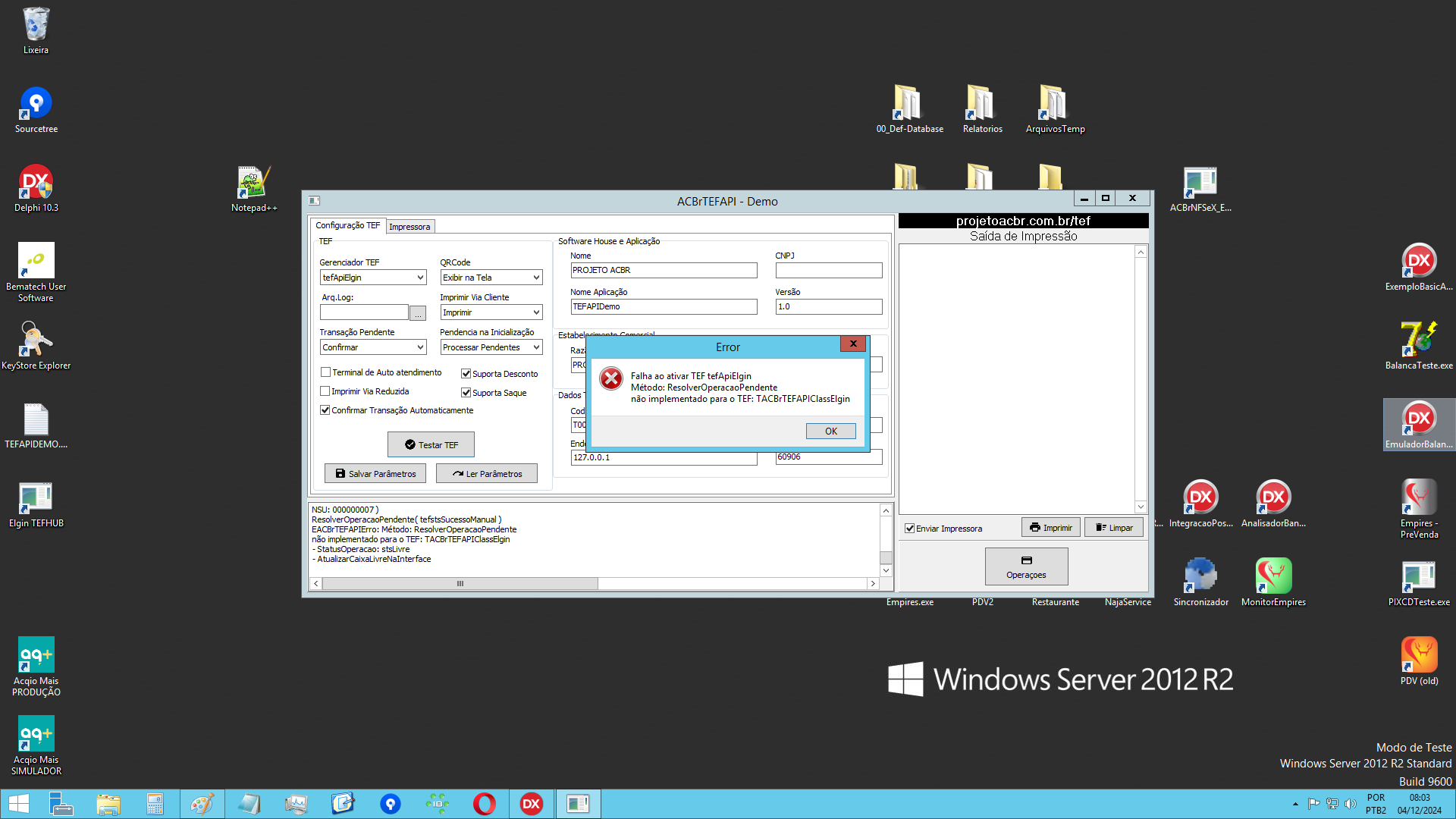
Task: Click the Arq.Log input field
Action: tap(364, 312)
